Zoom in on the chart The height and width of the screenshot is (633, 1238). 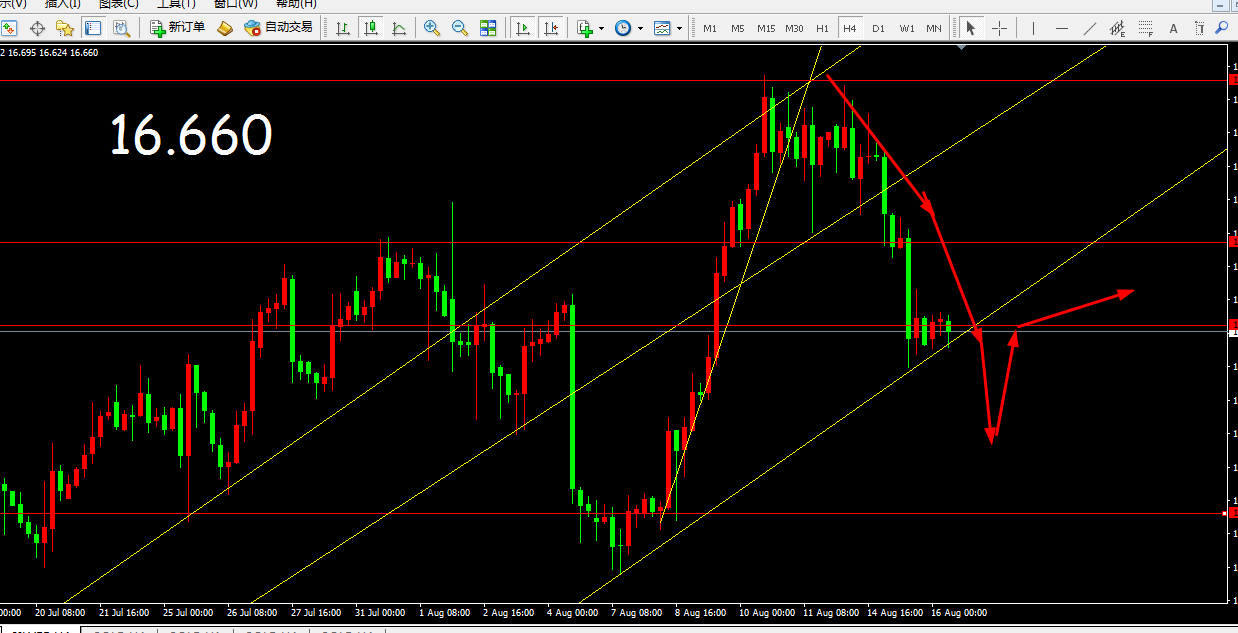coord(432,28)
